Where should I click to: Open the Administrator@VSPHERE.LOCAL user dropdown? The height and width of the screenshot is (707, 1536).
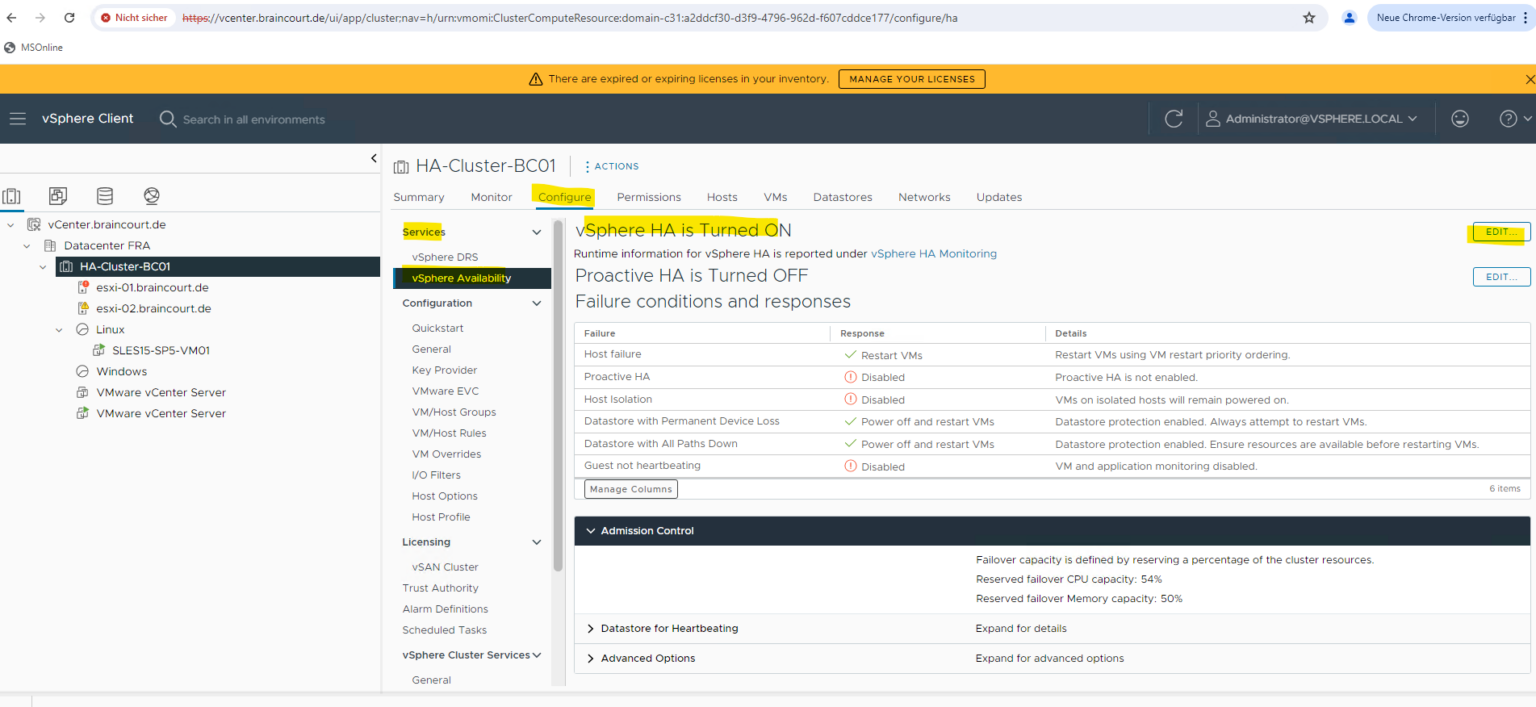1311,119
